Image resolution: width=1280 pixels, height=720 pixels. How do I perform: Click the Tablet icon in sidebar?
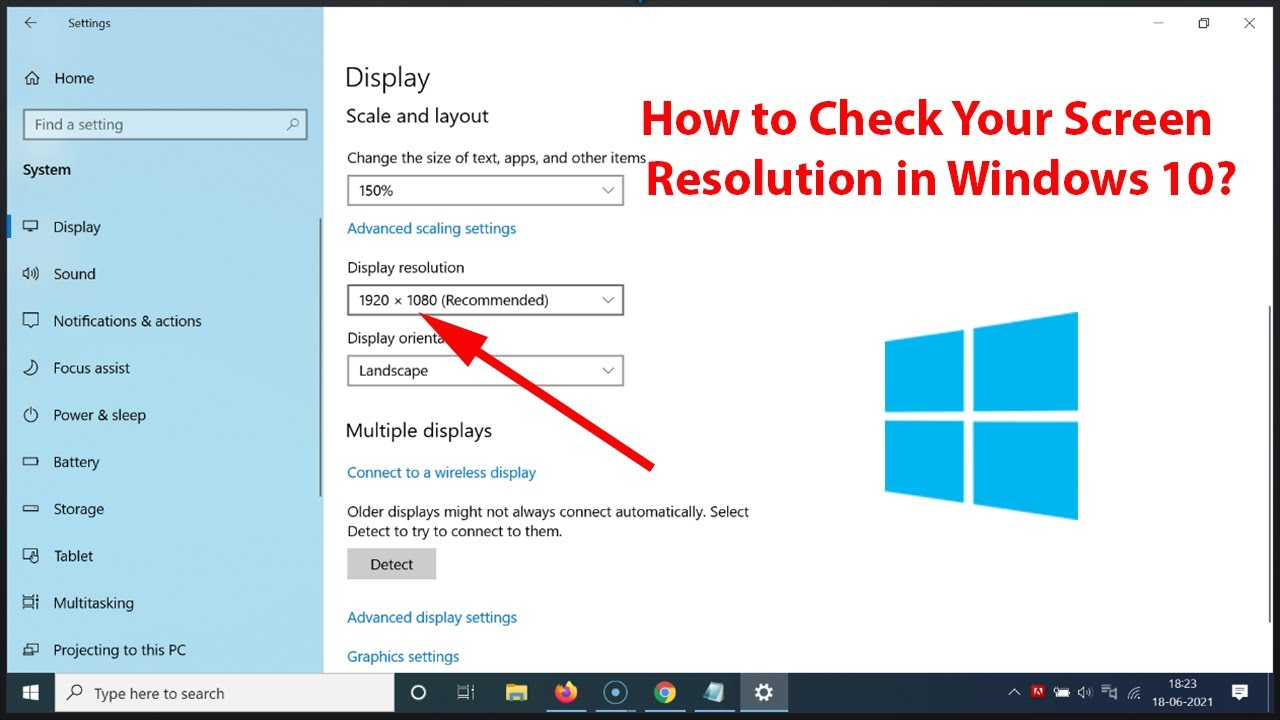click(x=32, y=556)
